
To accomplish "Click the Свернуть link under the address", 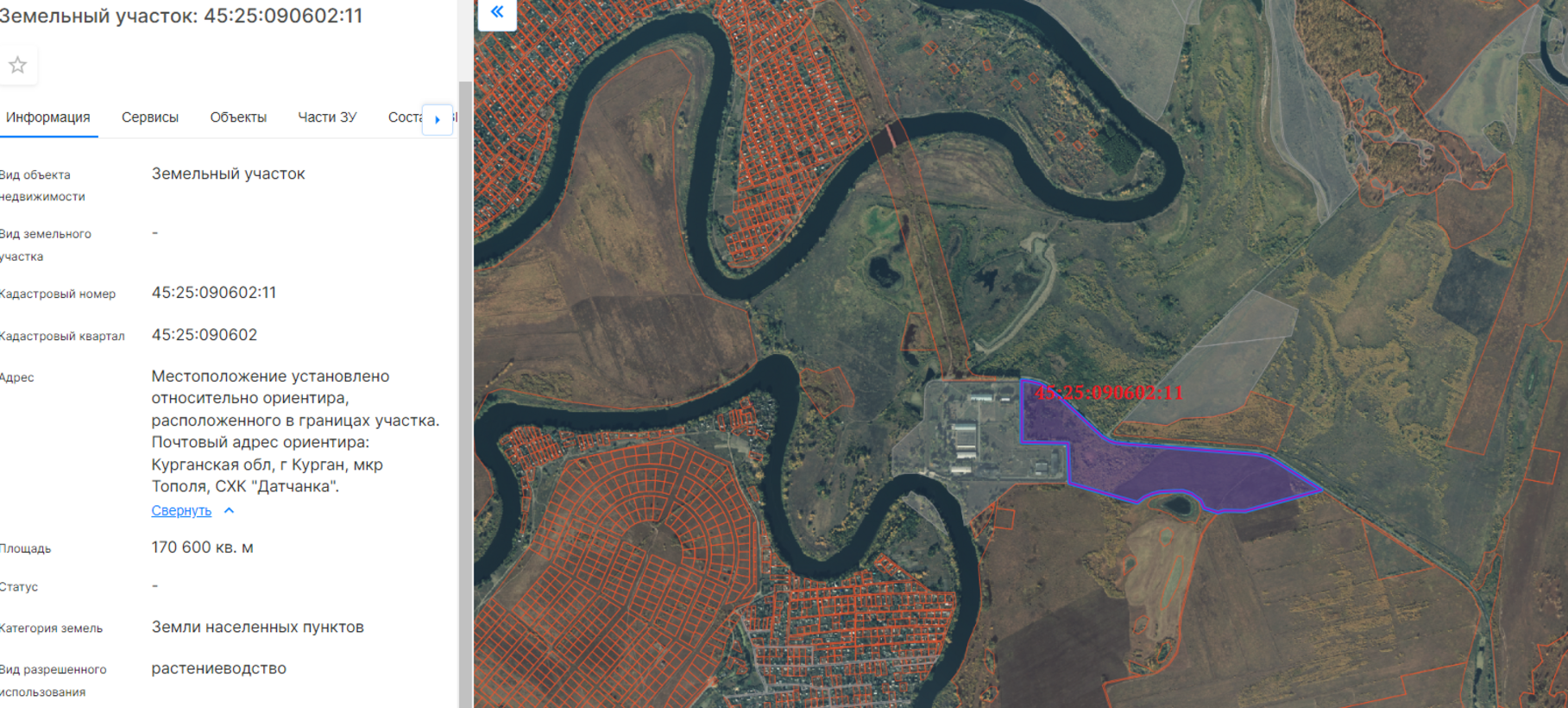I will click(181, 510).
